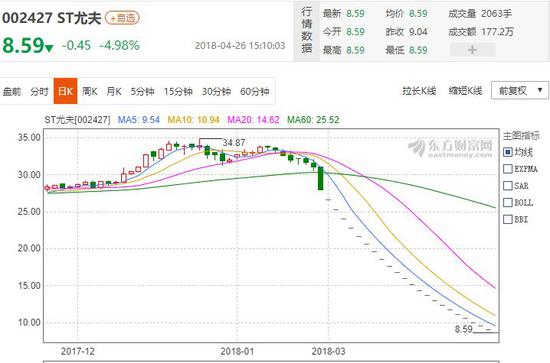The width and height of the screenshot is (550, 363).
Task: Enable the EXPMA indicator checkbox
Action: [x=508, y=169]
